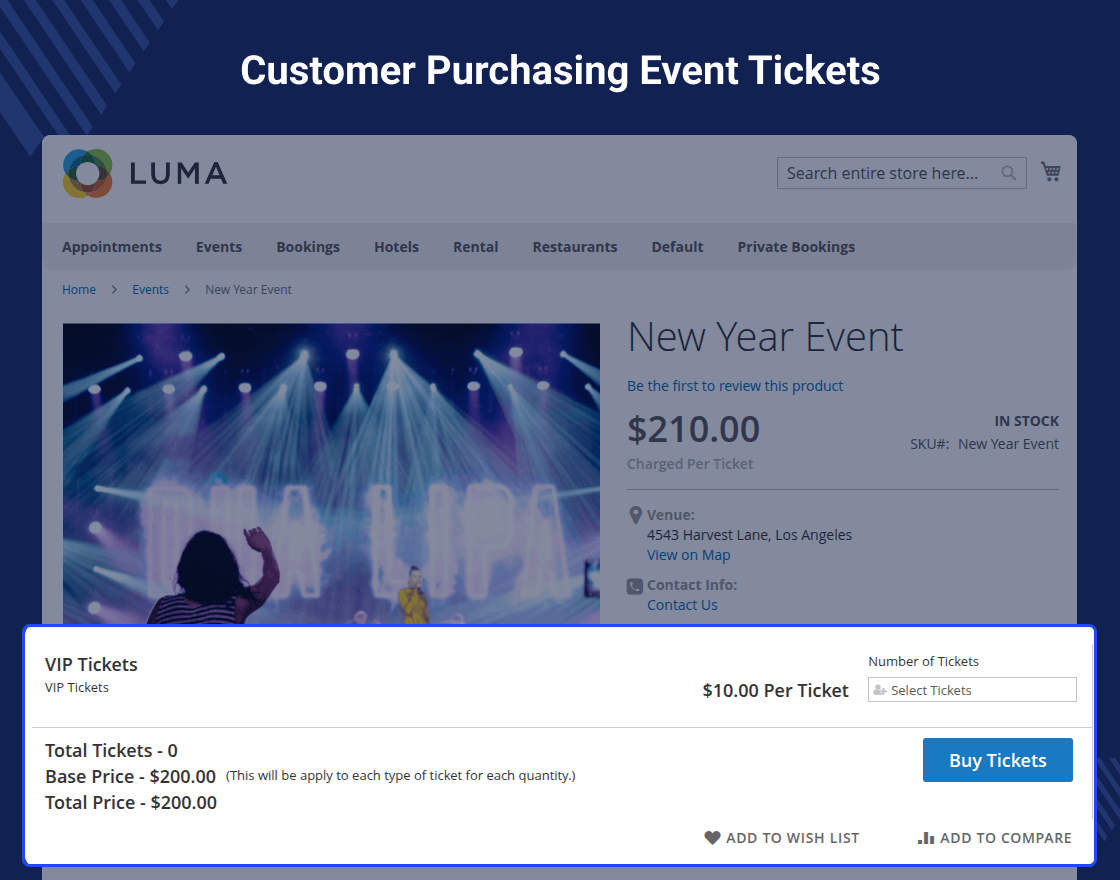Click the LUMA logo

pyautogui.click(x=145, y=173)
